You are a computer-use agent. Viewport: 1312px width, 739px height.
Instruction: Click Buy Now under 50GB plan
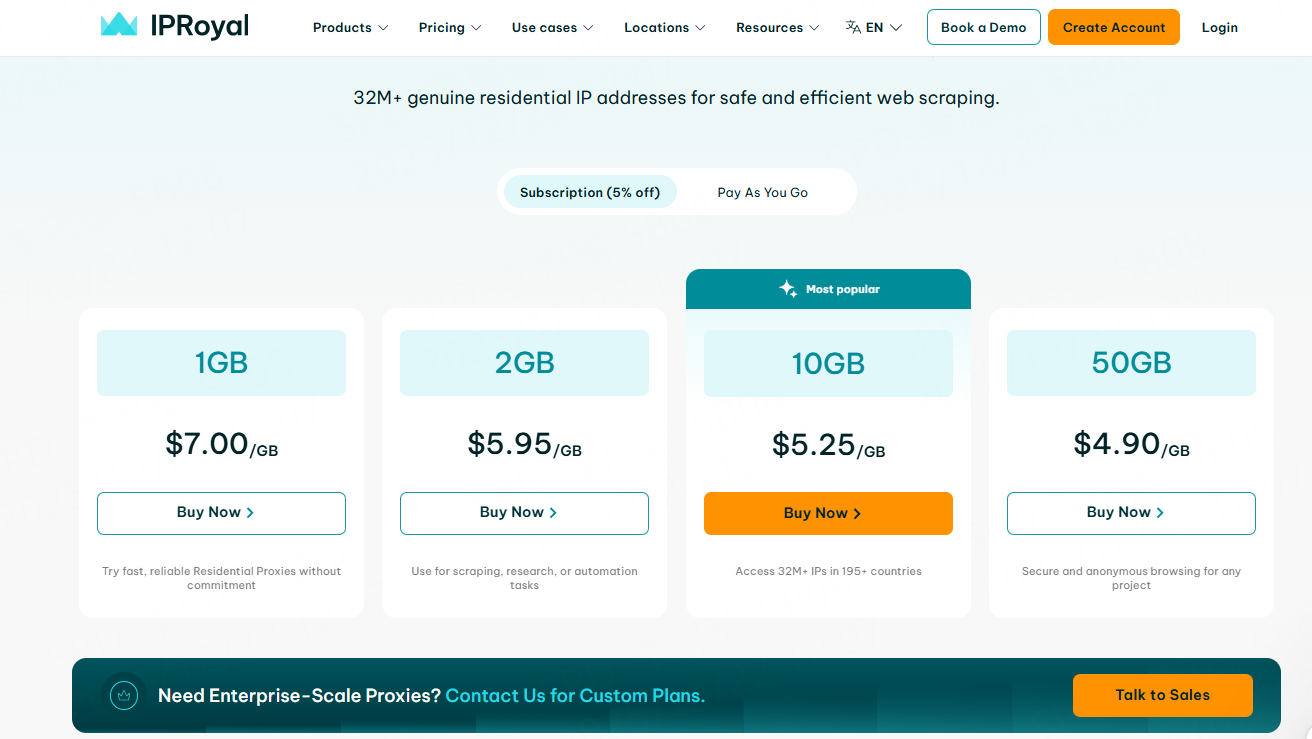coord(1131,513)
